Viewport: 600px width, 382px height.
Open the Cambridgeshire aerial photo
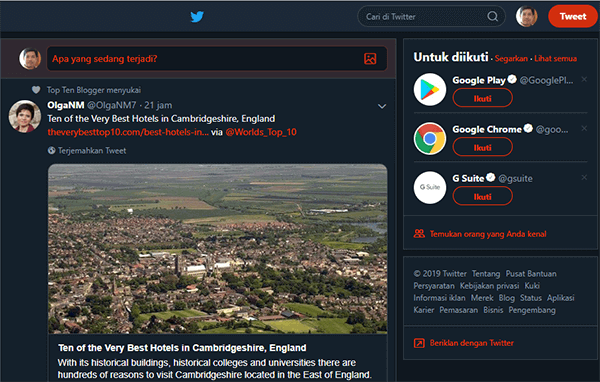click(x=217, y=248)
